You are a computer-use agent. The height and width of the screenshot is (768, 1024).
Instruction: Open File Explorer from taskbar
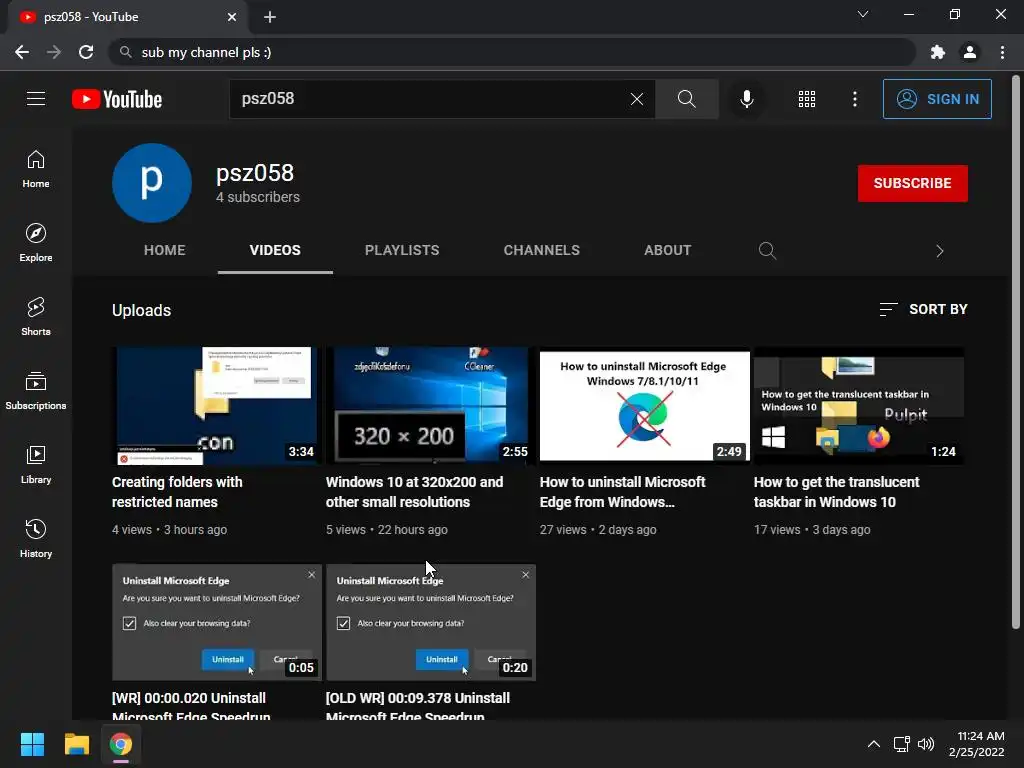[x=76, y=744]
